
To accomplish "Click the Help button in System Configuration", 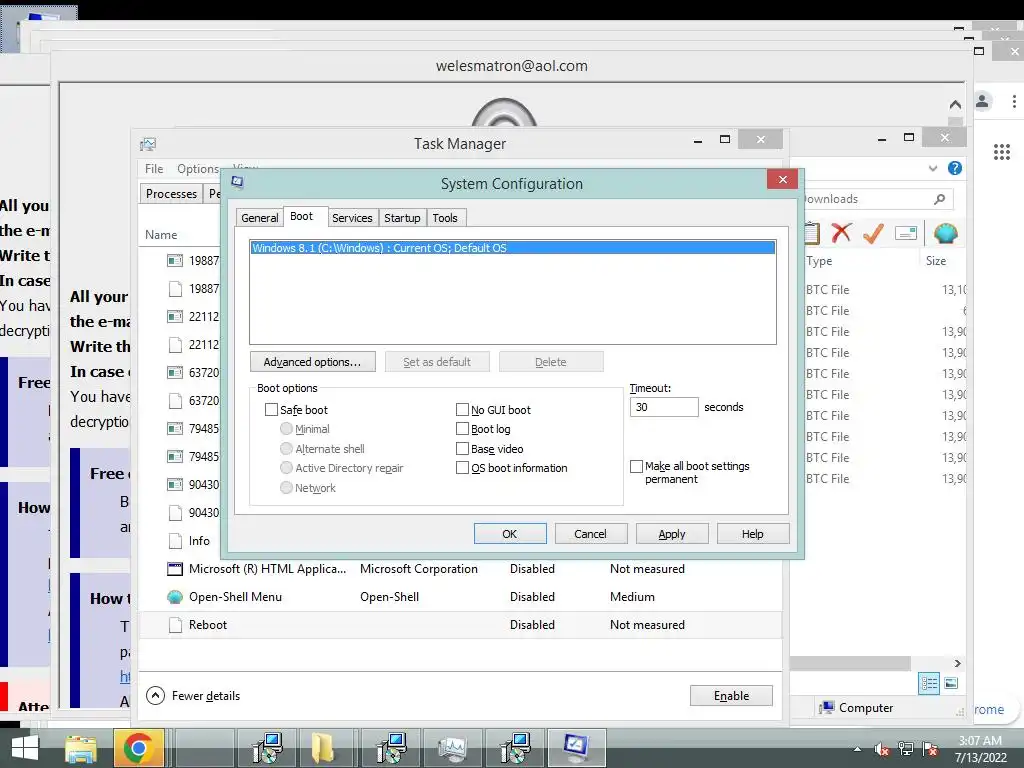I will pyautogui.click(x=753, y=534).
